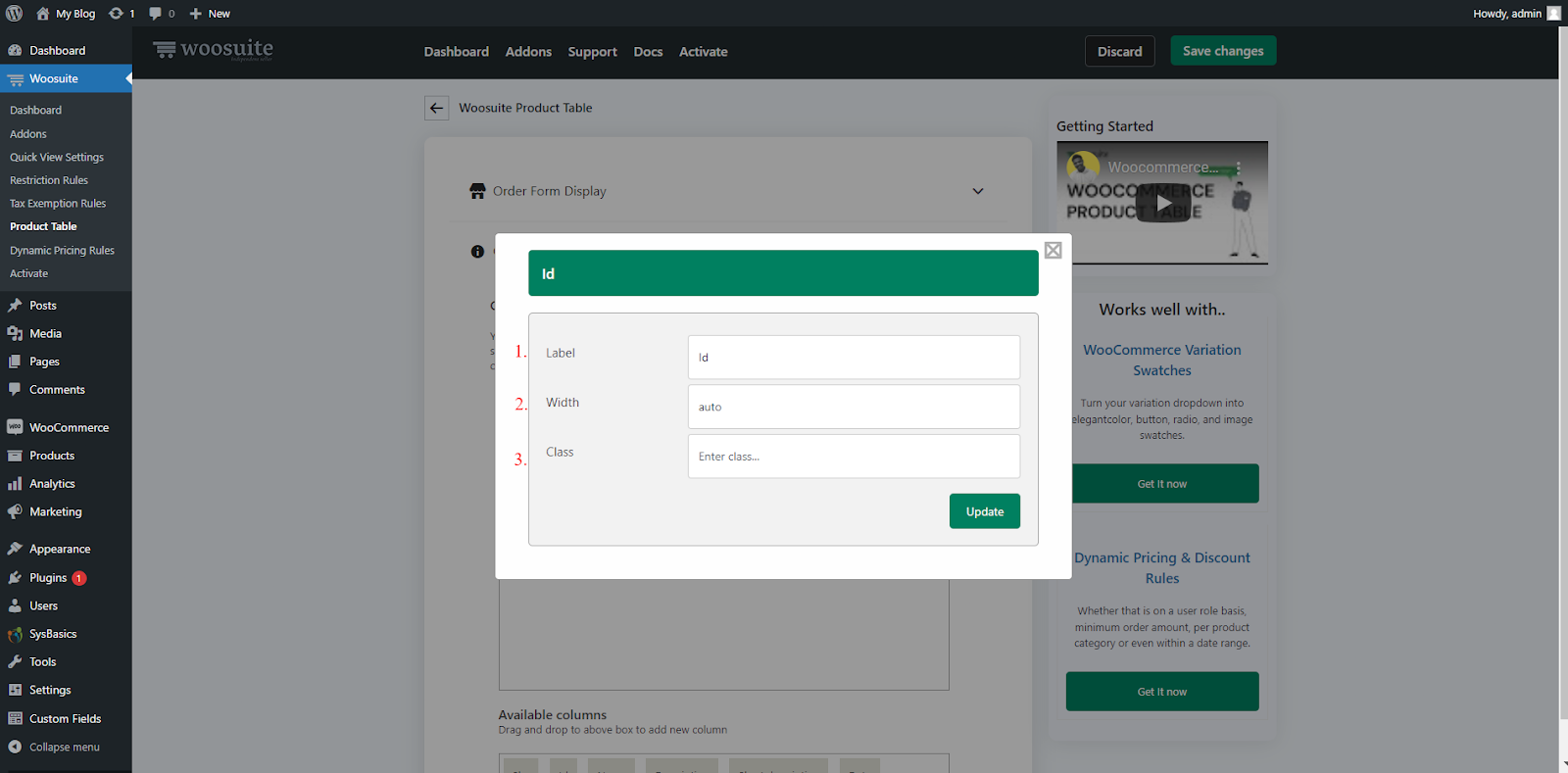Click Get It now under Dynamic Pricing
The width and height of the screenshot is (1568, 773).
click(1162, 692)
